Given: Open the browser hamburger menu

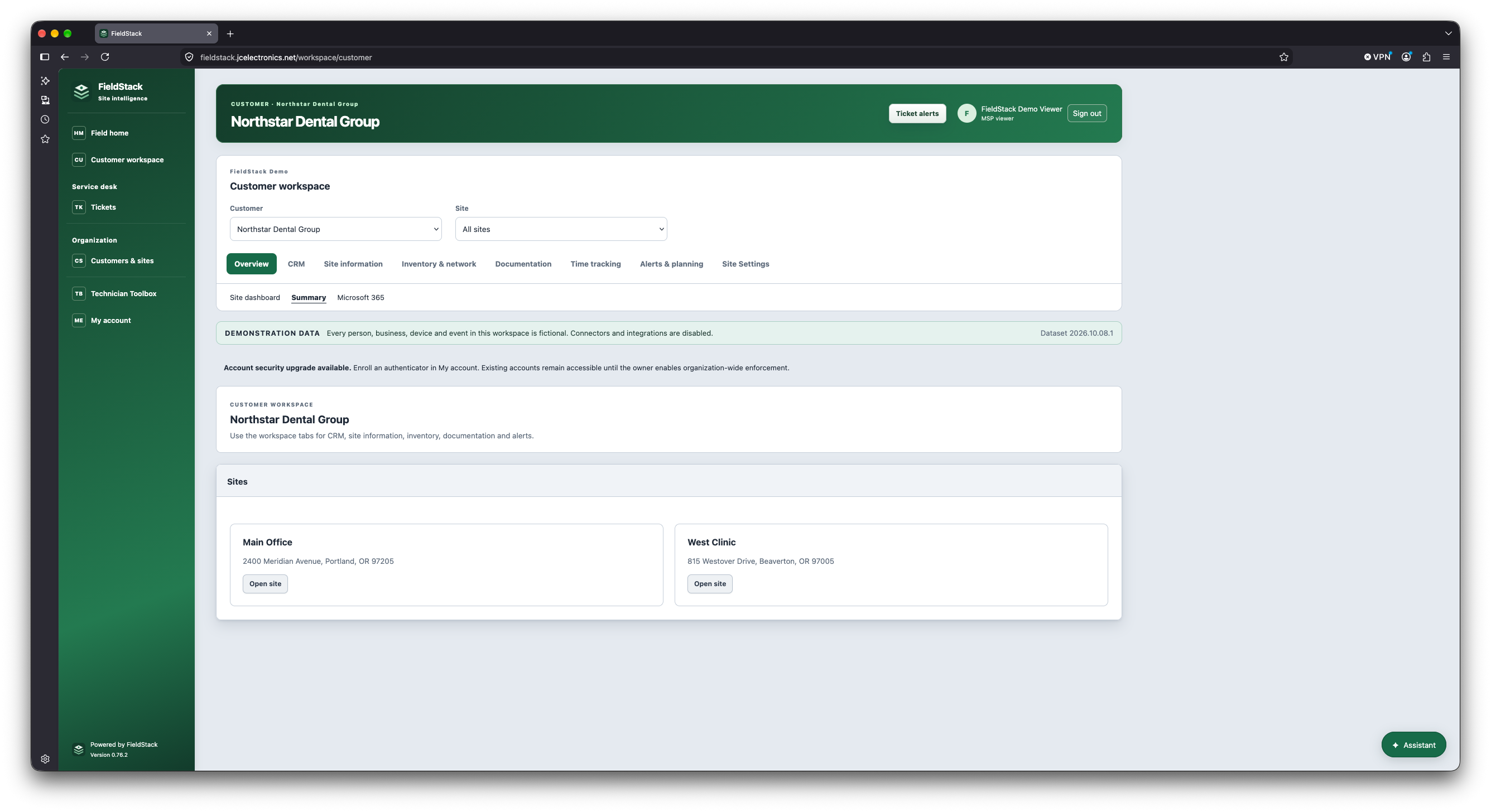Looking at the screenshot, I should [1446, 57].
